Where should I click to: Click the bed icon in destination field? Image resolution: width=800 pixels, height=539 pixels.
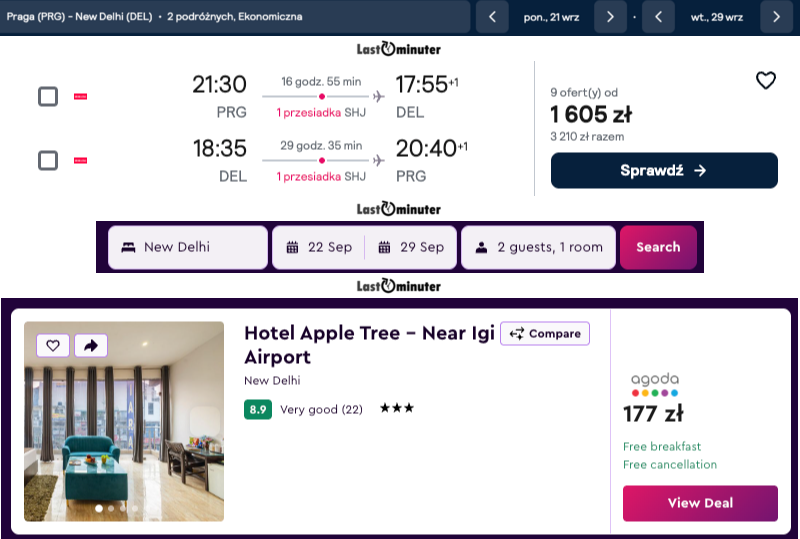[x=129, y=248]
